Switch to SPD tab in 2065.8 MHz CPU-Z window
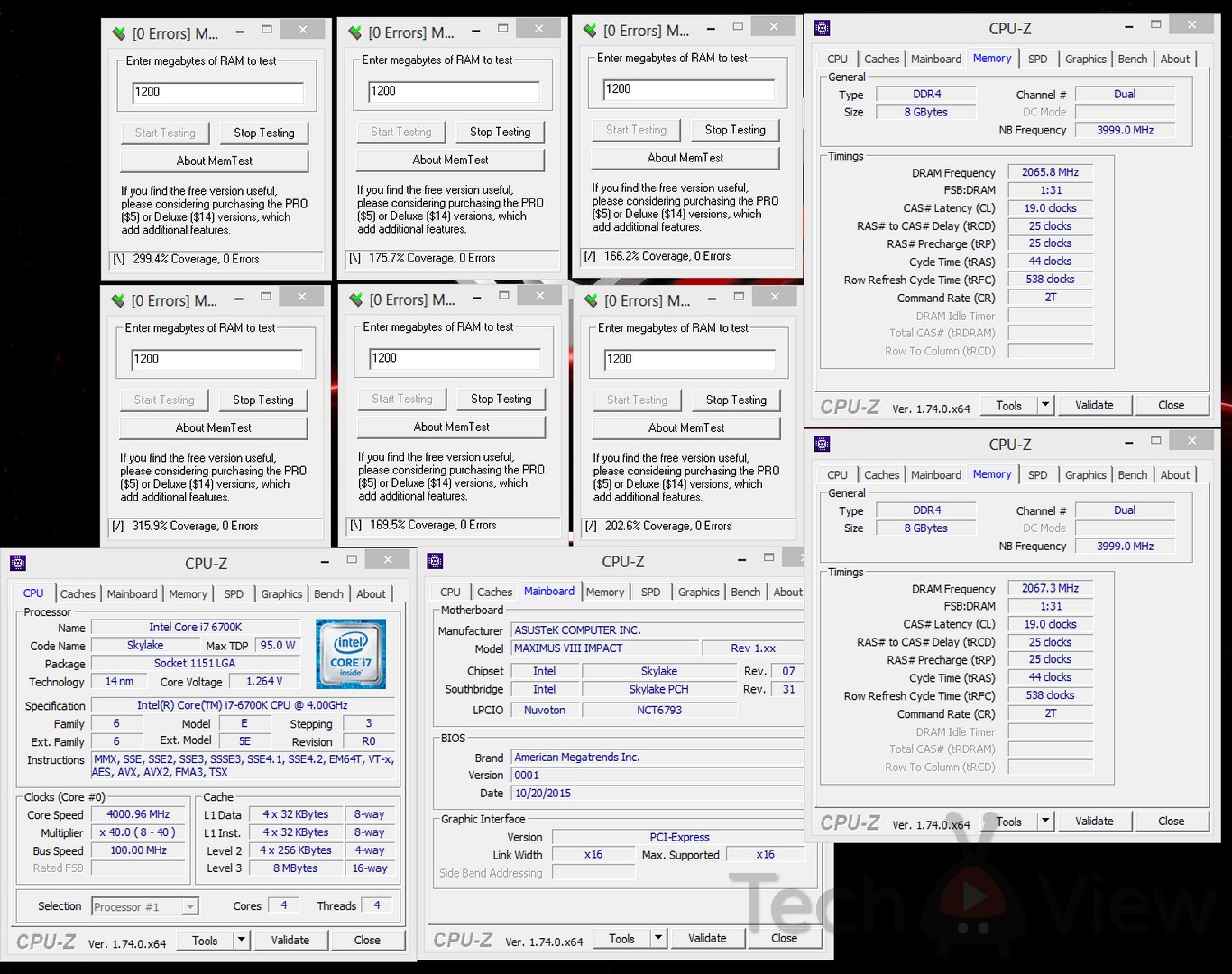 [1038, 60]
